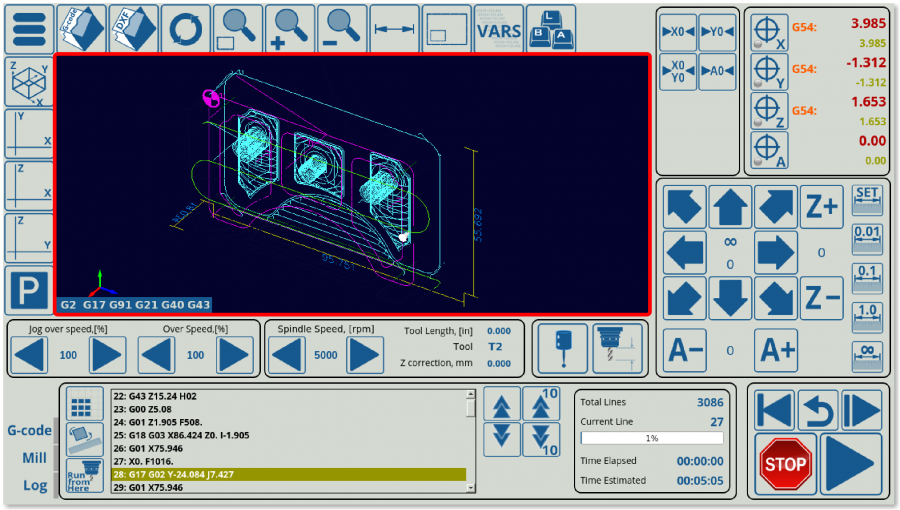Jog diagonally down-right

(776, 298)
